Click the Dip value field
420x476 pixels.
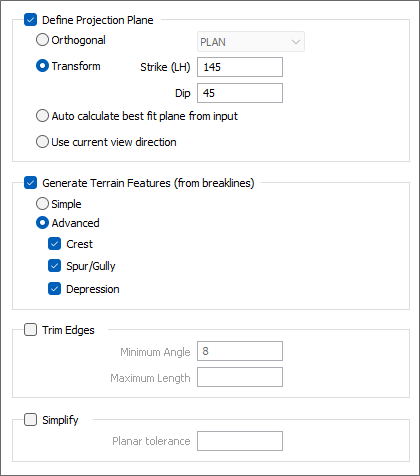click(x=240, y=93)
